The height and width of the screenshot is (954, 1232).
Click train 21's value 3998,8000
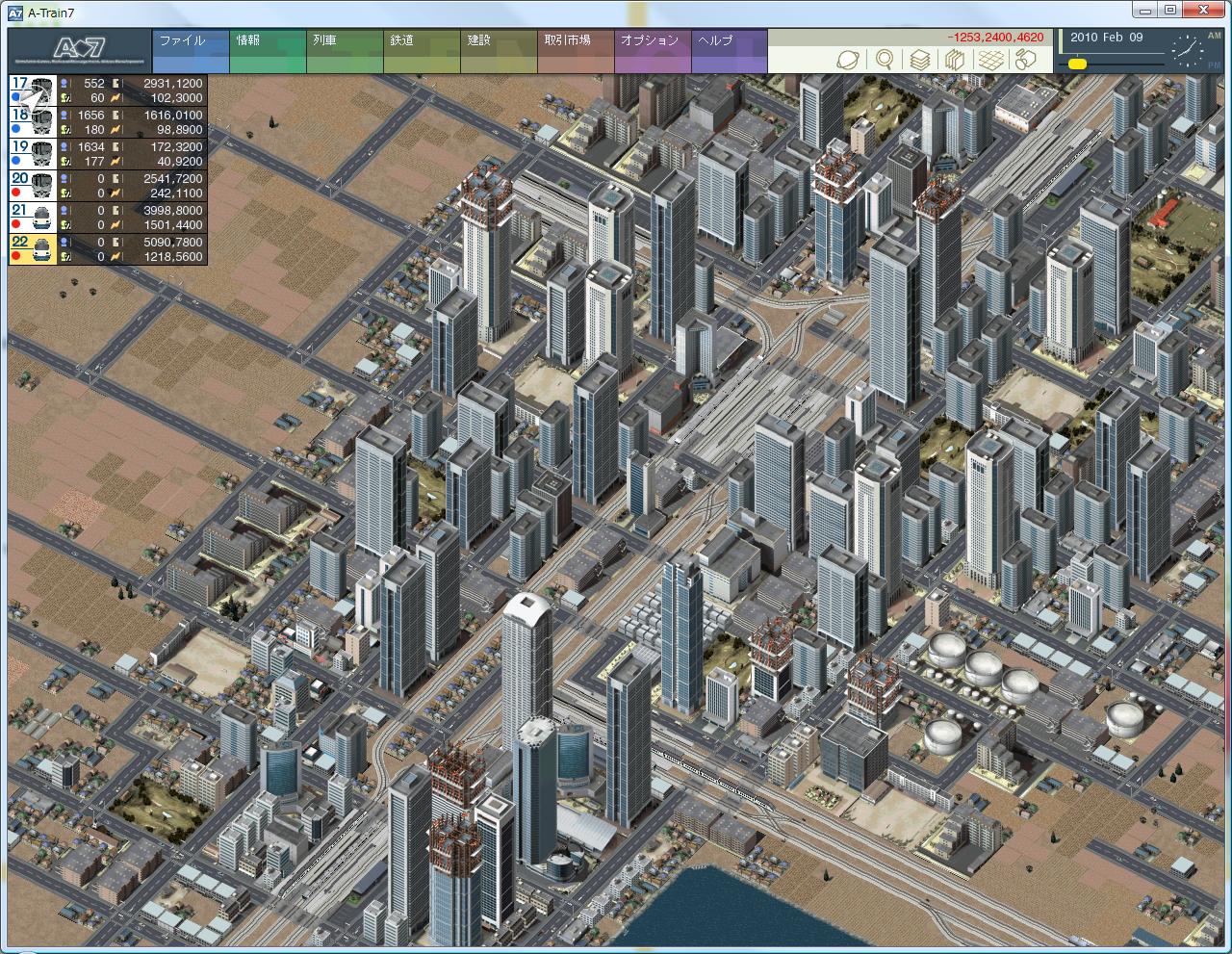(x=173, y=211)
